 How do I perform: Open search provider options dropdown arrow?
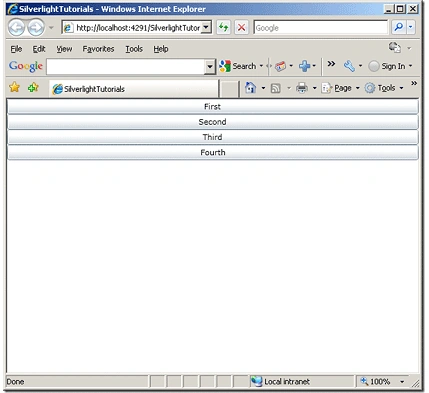point(411,27)
